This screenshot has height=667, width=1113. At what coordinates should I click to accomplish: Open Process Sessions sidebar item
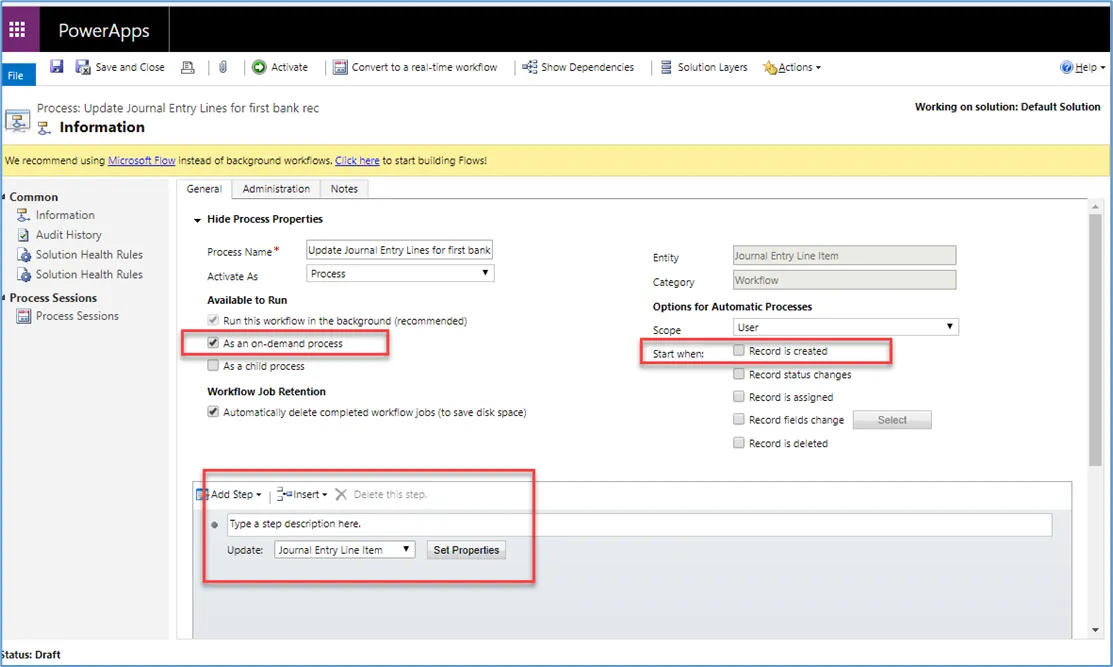coord(77,316)
